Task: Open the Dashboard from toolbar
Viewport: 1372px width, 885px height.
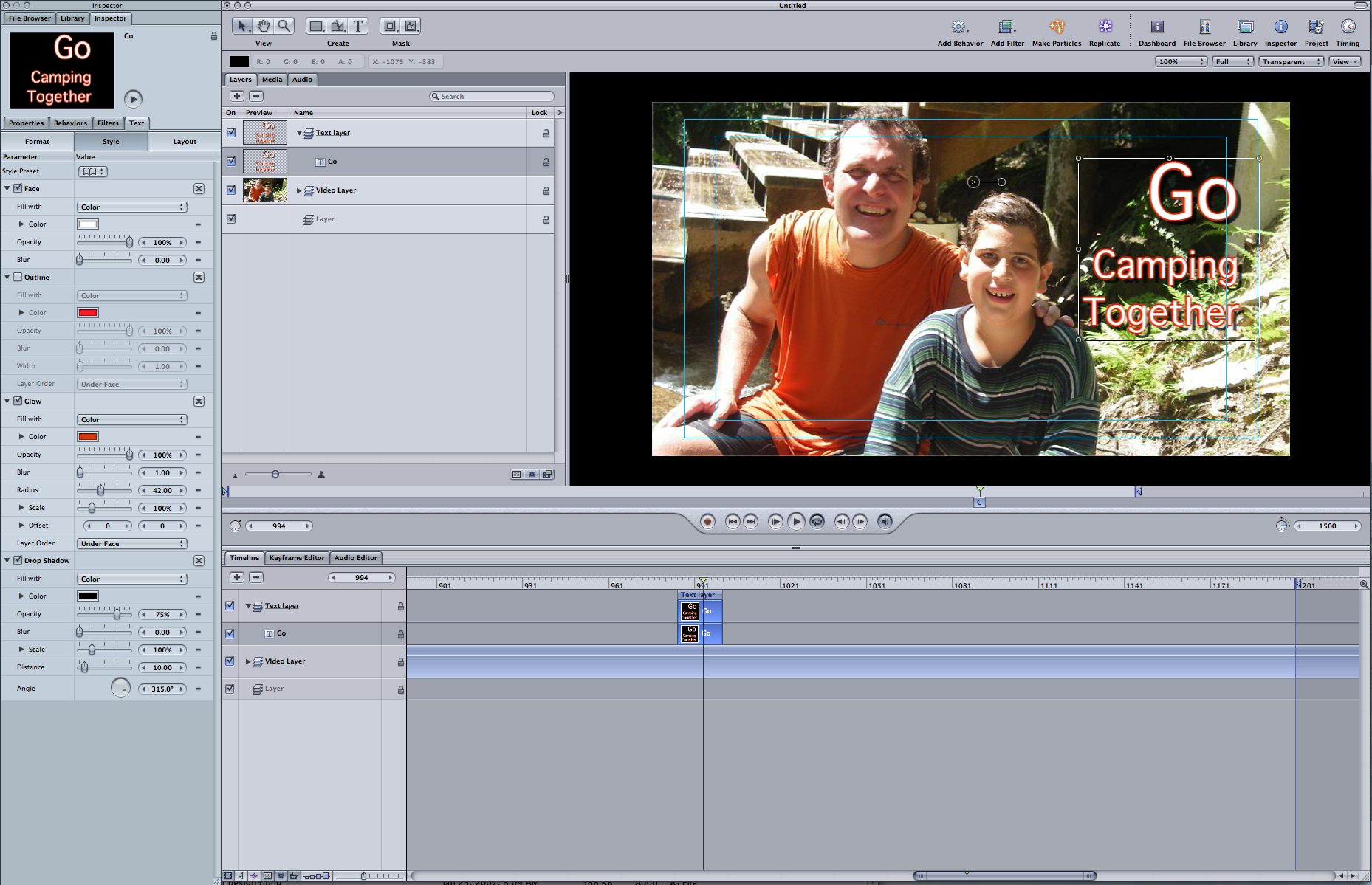Action: coord(1156,27)
